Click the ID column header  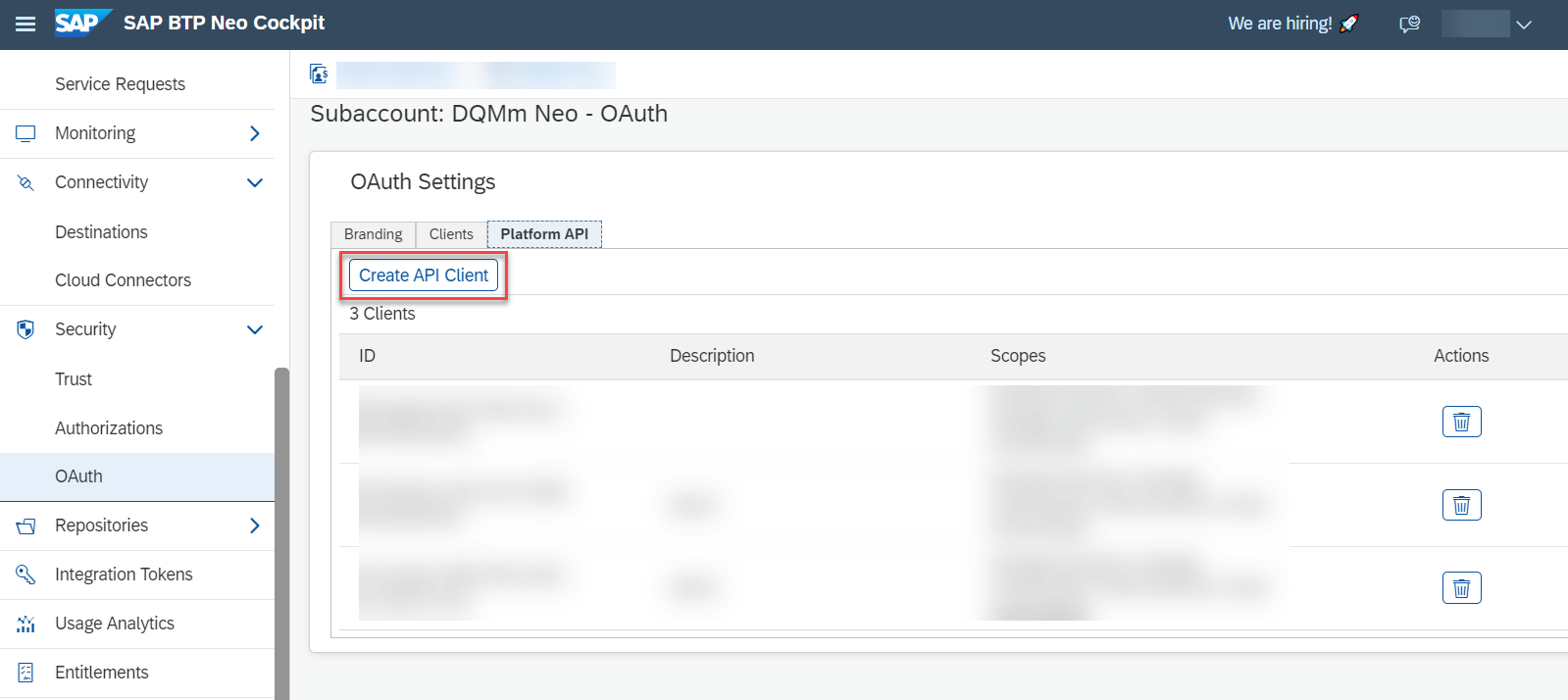(367, 356)
